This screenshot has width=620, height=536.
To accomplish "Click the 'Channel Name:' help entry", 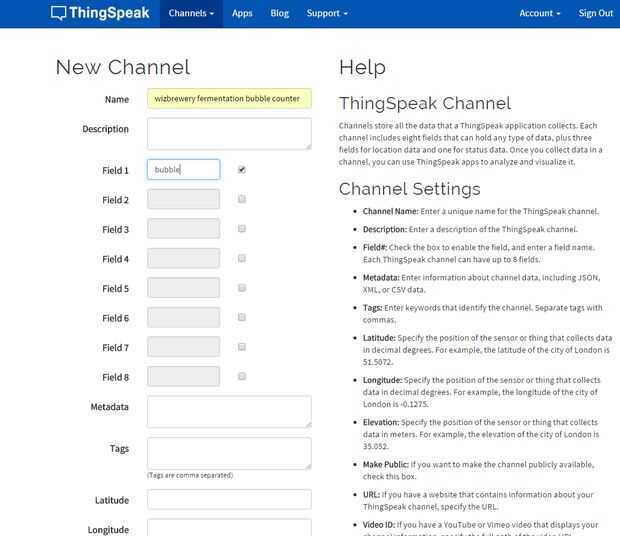I will [480, 211].
